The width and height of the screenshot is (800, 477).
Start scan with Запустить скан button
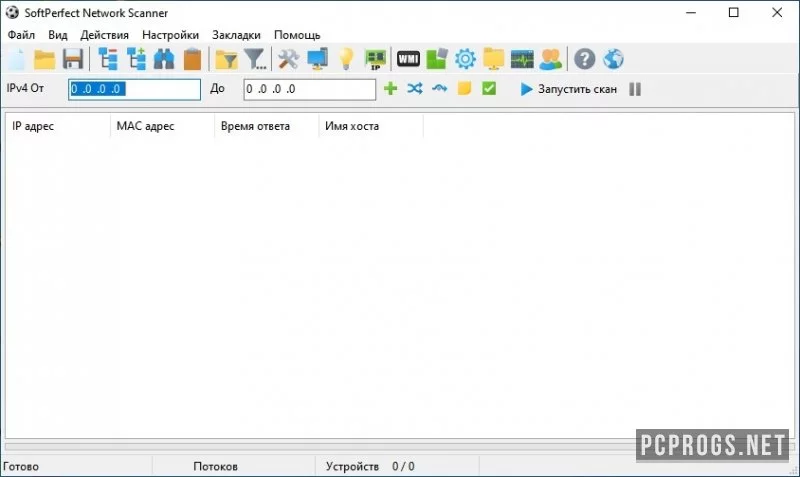tap(568, 89)
